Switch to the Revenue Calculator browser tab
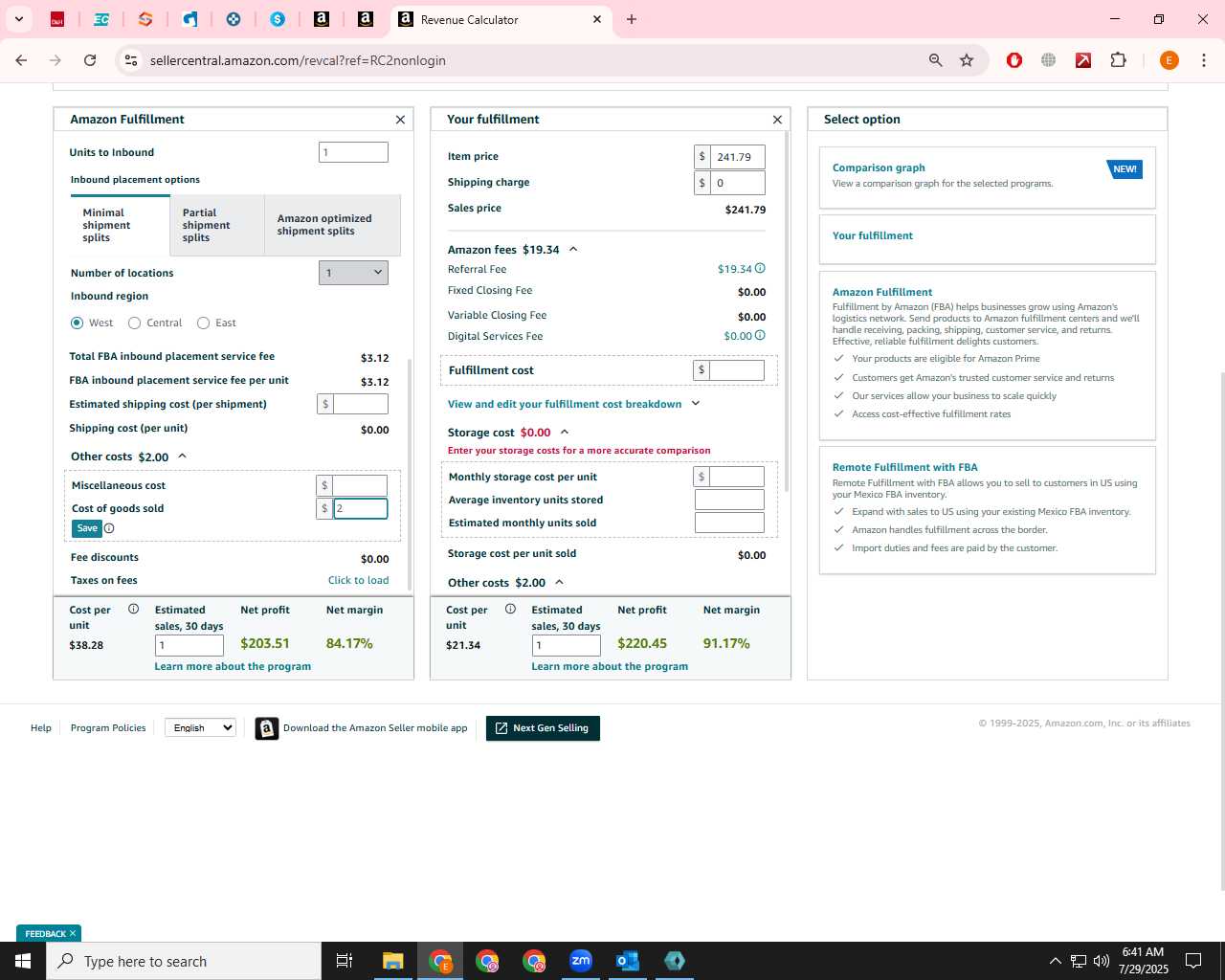This screenshot has width=1225, height=980. [501, 19]
